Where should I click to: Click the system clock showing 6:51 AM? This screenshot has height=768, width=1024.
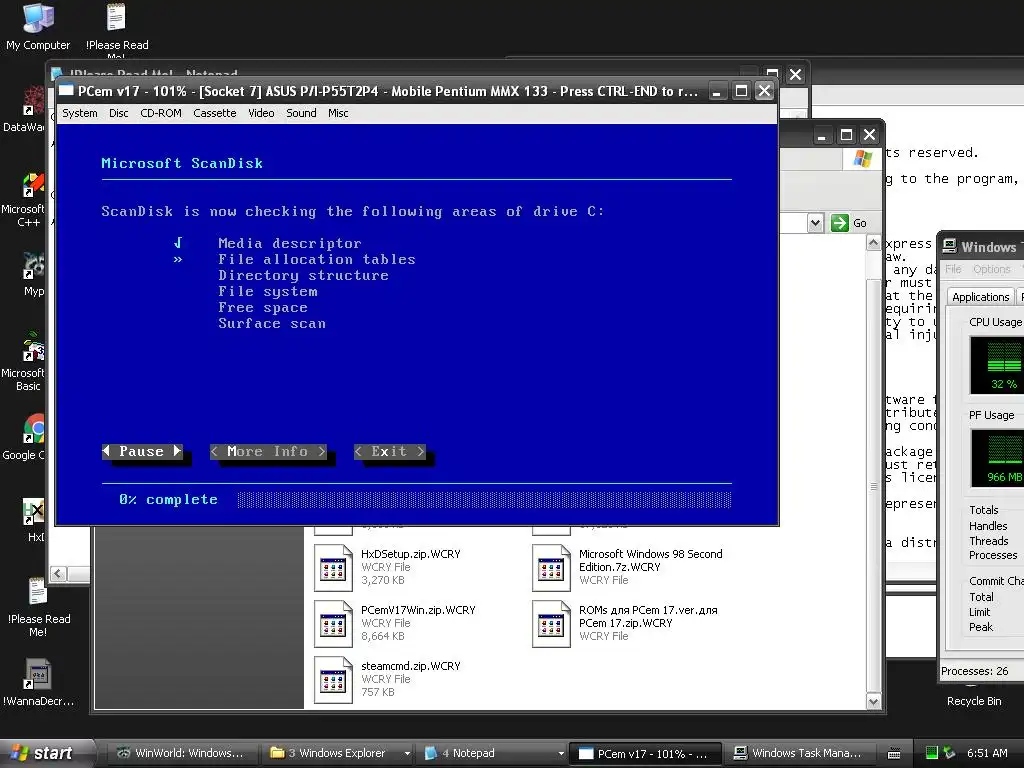987,753
